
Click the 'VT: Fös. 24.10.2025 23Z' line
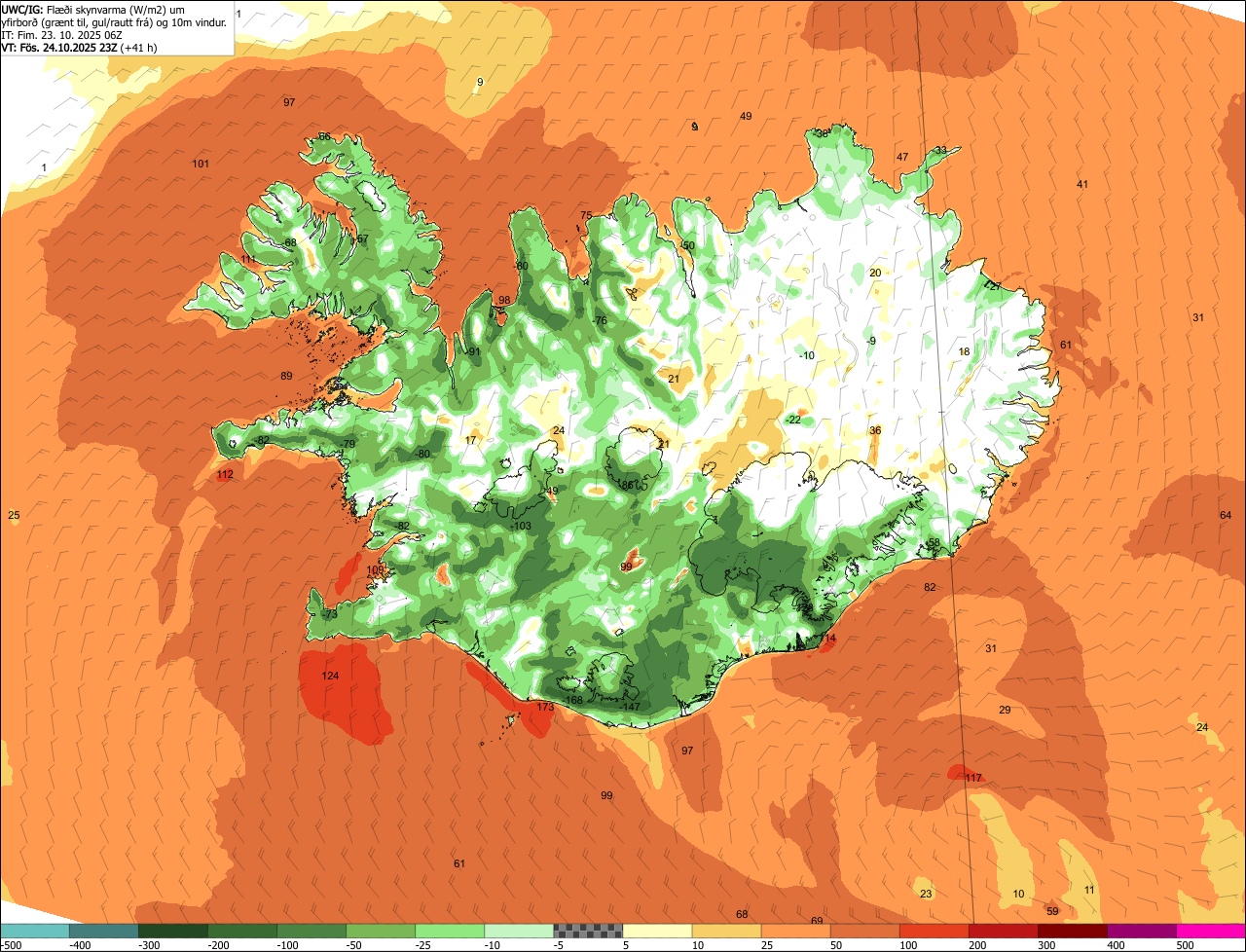coord(79,47)
